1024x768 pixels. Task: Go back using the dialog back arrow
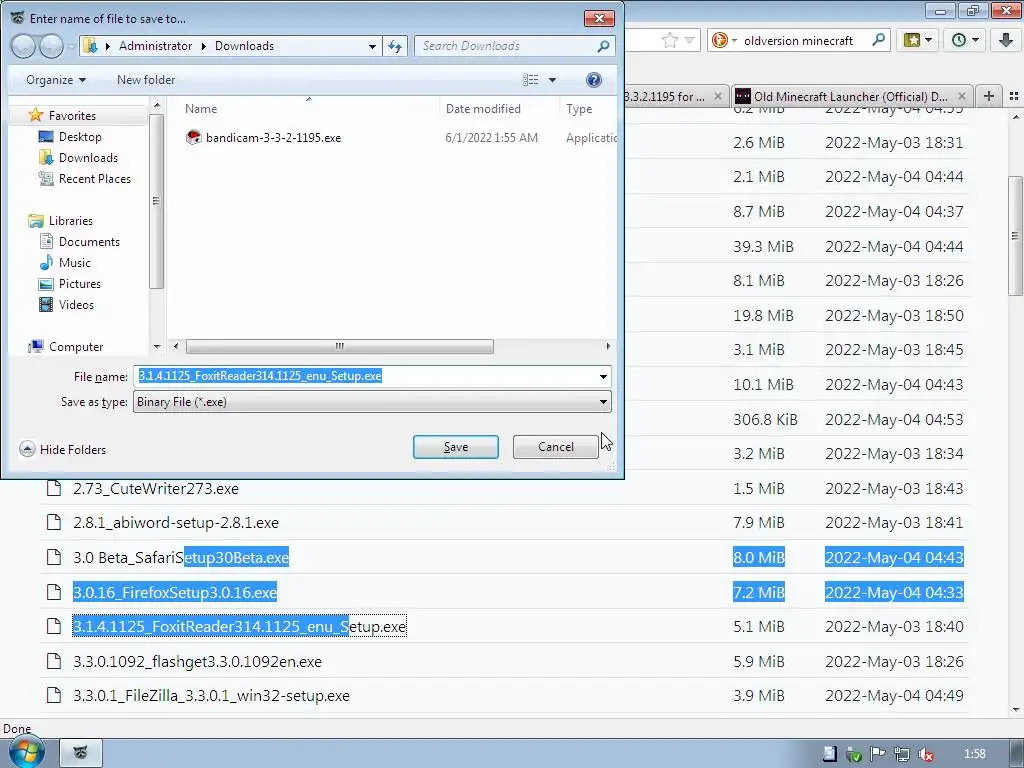point(24,46)
